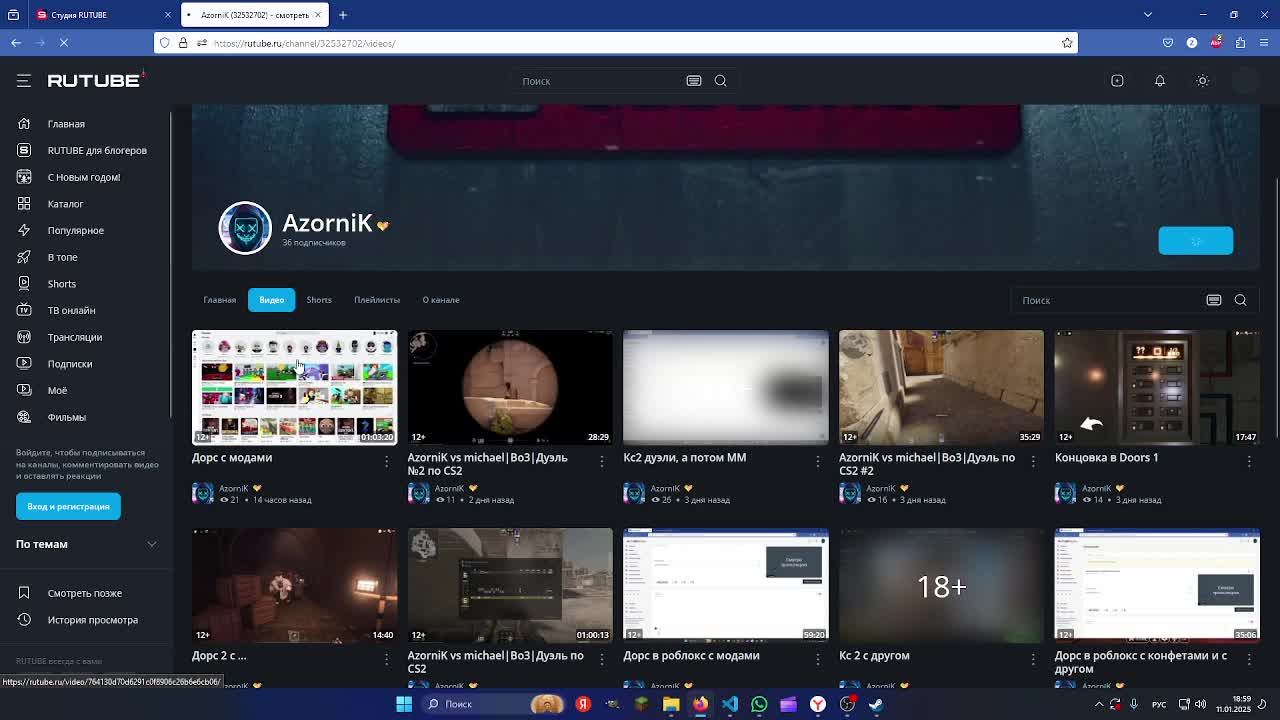Go to the RUTUBE logo home page
The image size is (1280, 720).
[x=95, y=80]
